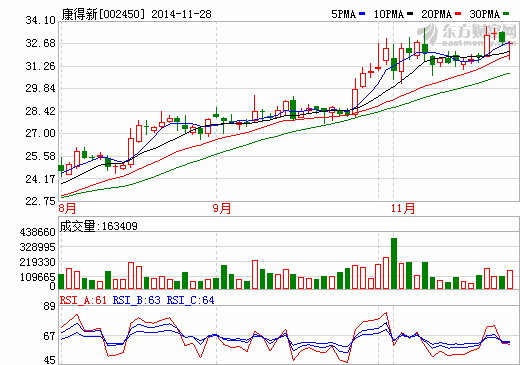Screen dimensions: 520x365
Task: Click the green 30PMA color marker
Action: [x=506, y=14]
